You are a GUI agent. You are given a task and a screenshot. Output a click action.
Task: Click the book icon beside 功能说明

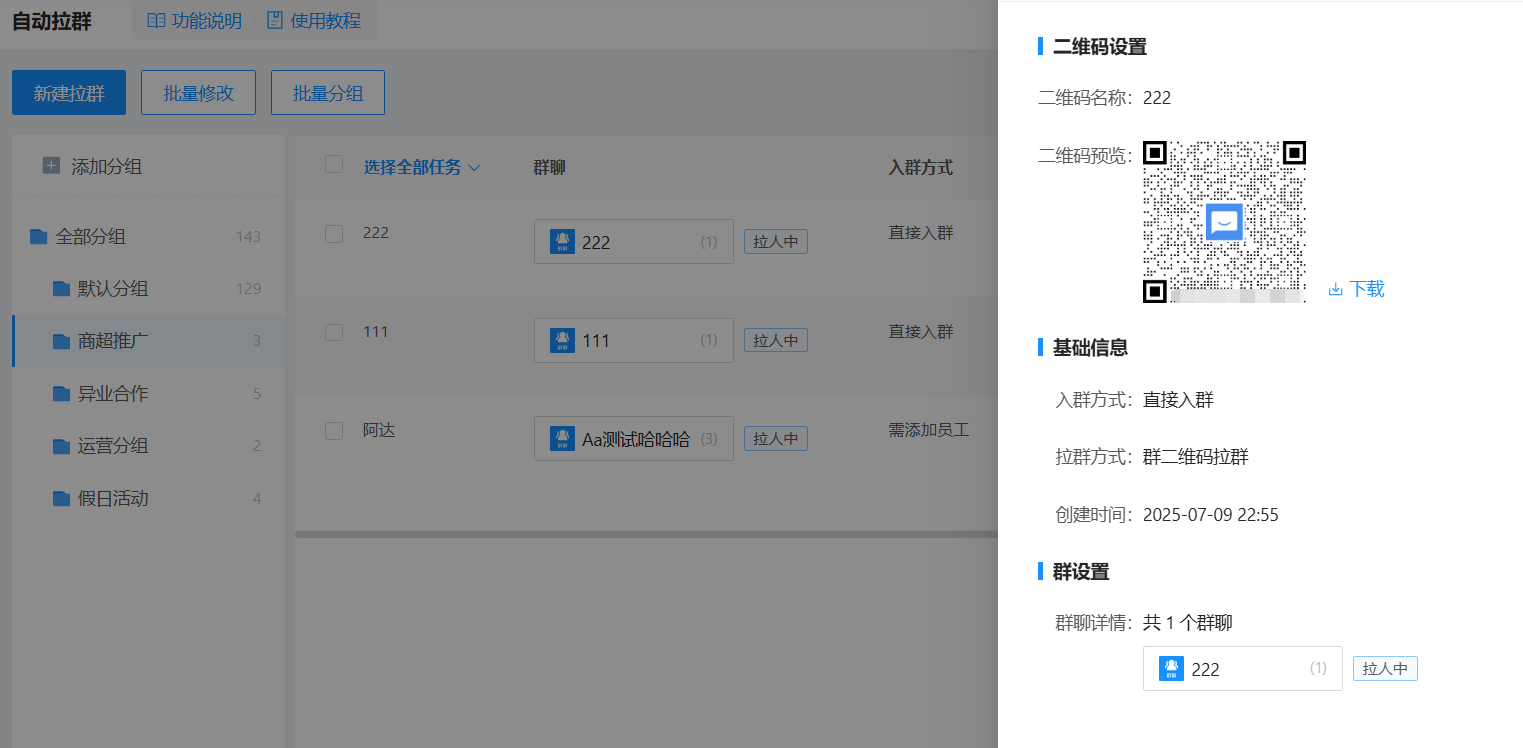tap(156, 21)
